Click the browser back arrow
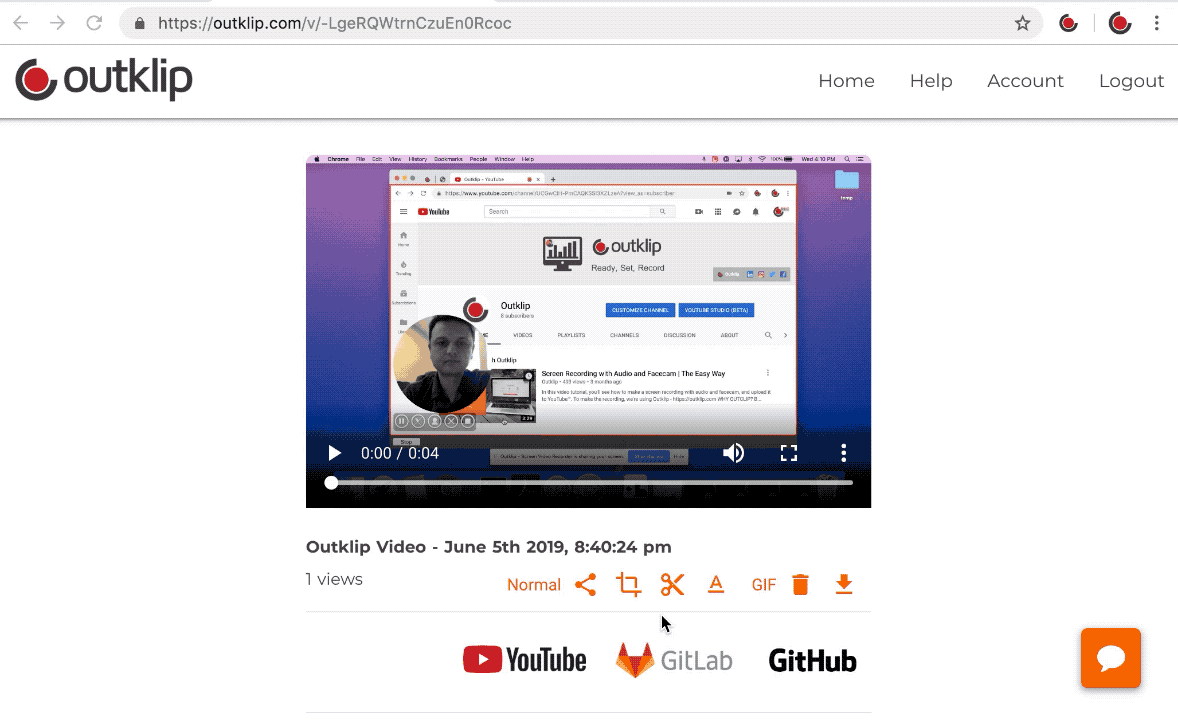The width and height of the screenshot is (1178, 720). [21, 23]
